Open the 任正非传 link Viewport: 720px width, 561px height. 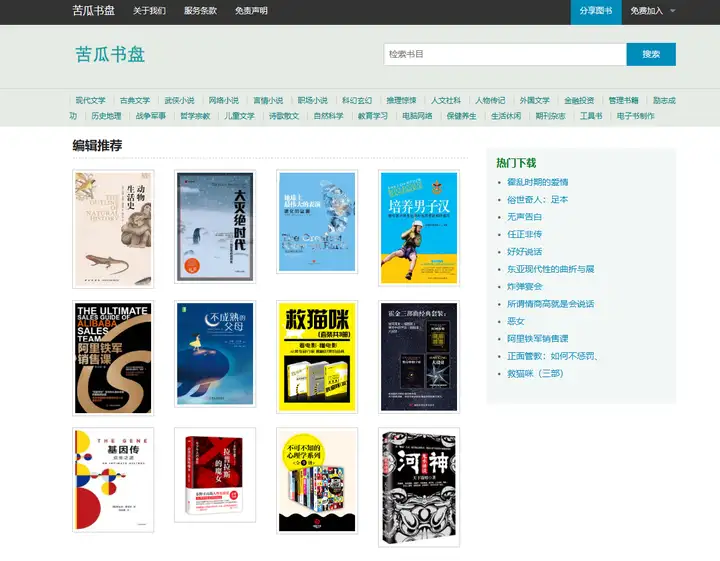pos(524,234)
